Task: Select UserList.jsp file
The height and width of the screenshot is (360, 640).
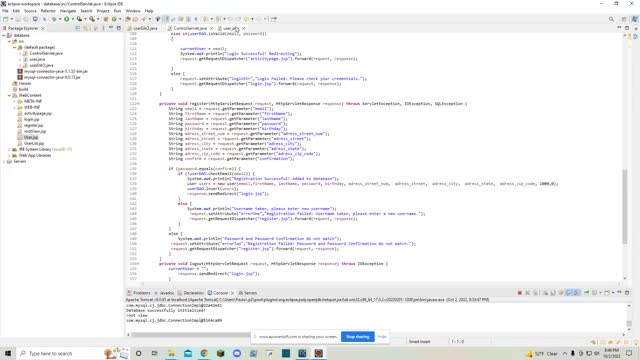Action: [33, 143]
